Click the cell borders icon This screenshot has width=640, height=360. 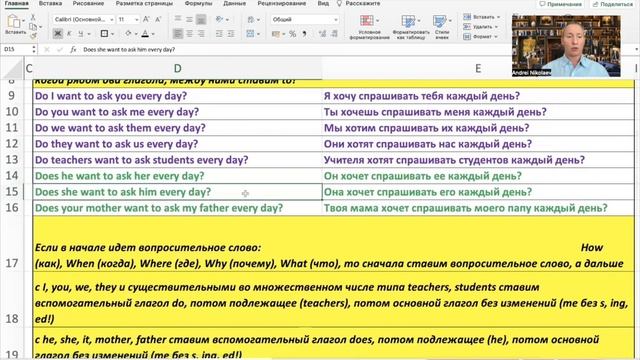(x=104, y=33)
